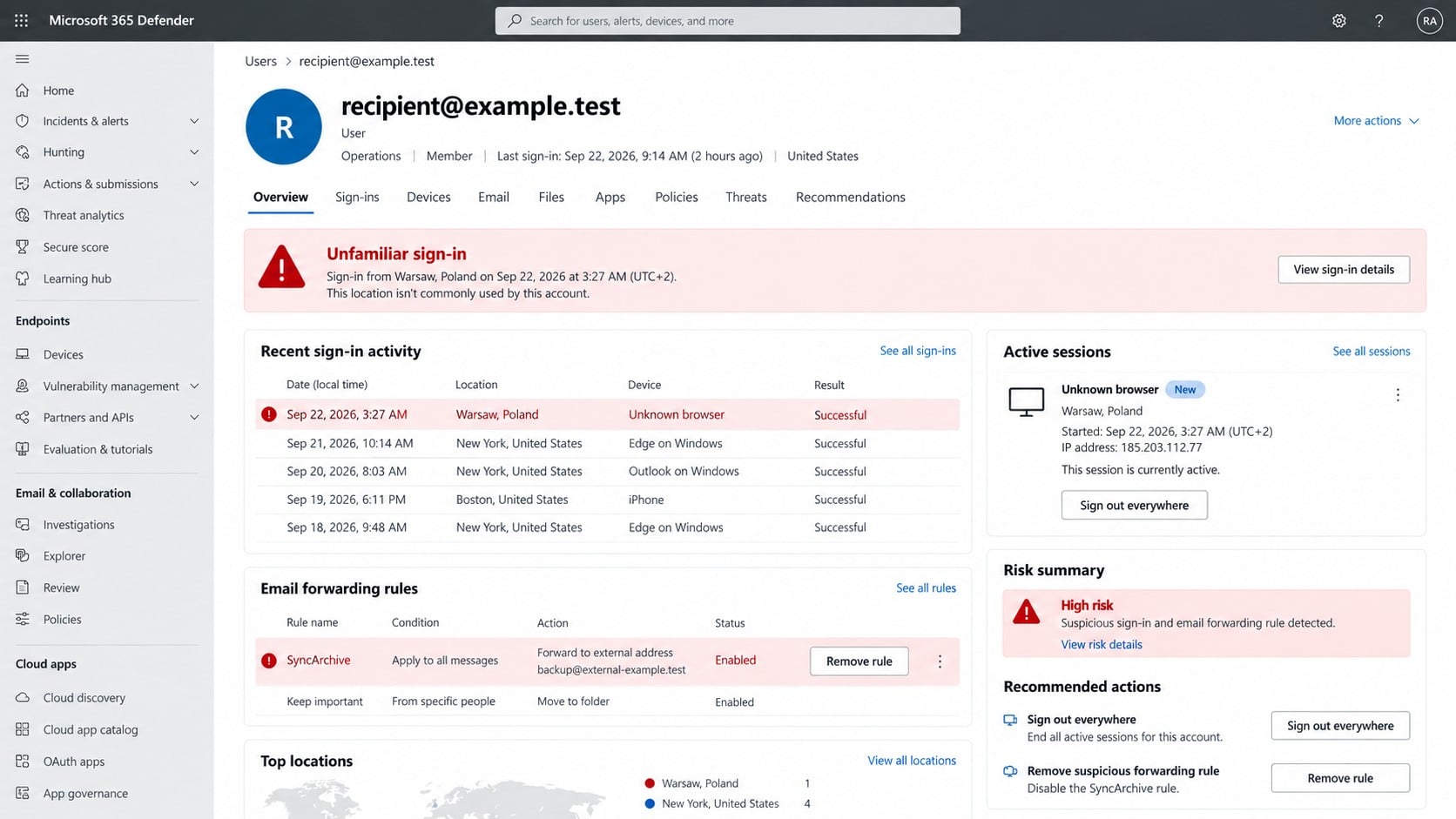The width and height of the screenshot is (1456, 819).
Task: Expand Vulnerability management chevron
Action: pos(194,386)
